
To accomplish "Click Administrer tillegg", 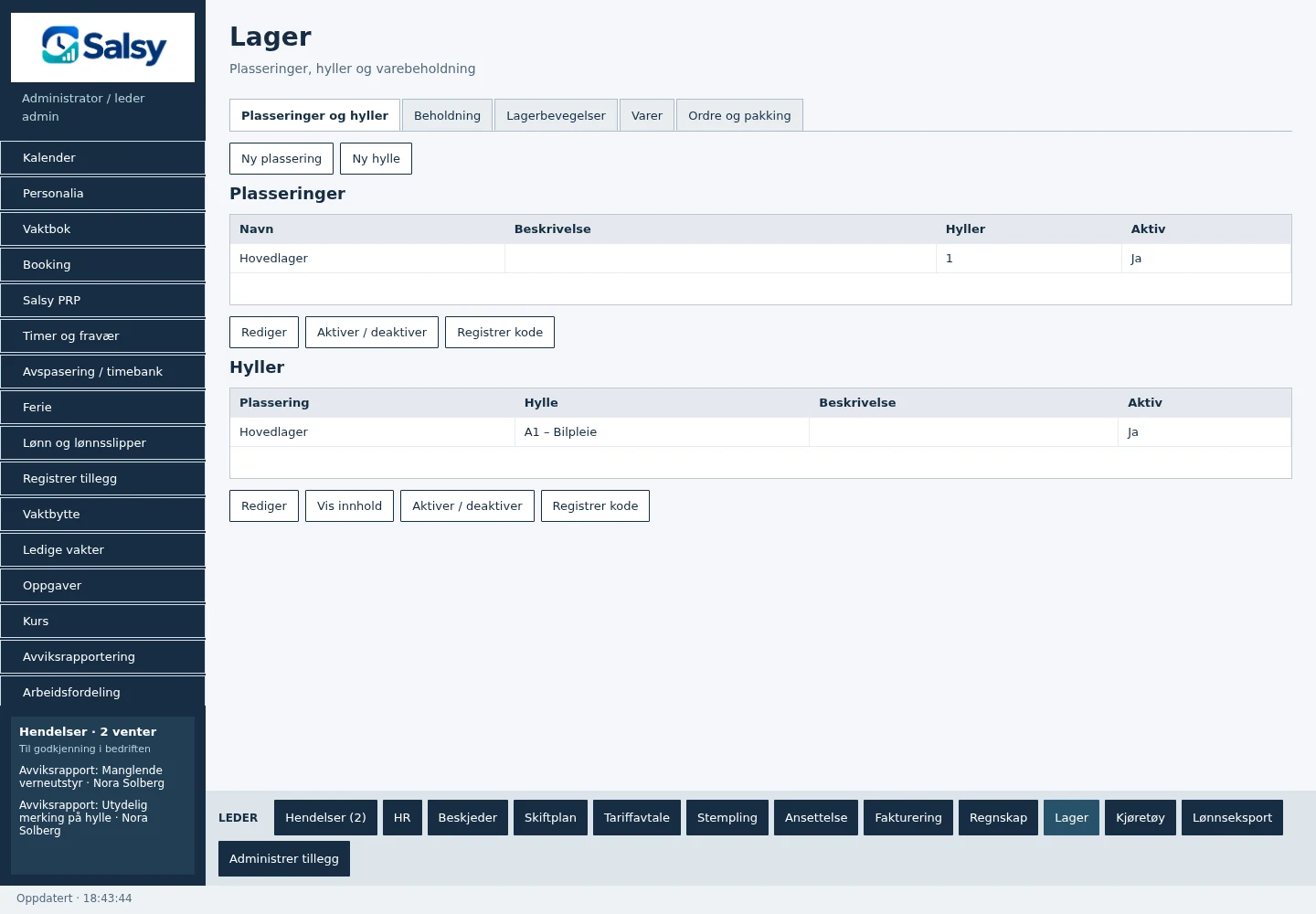I will pos(284,858).
